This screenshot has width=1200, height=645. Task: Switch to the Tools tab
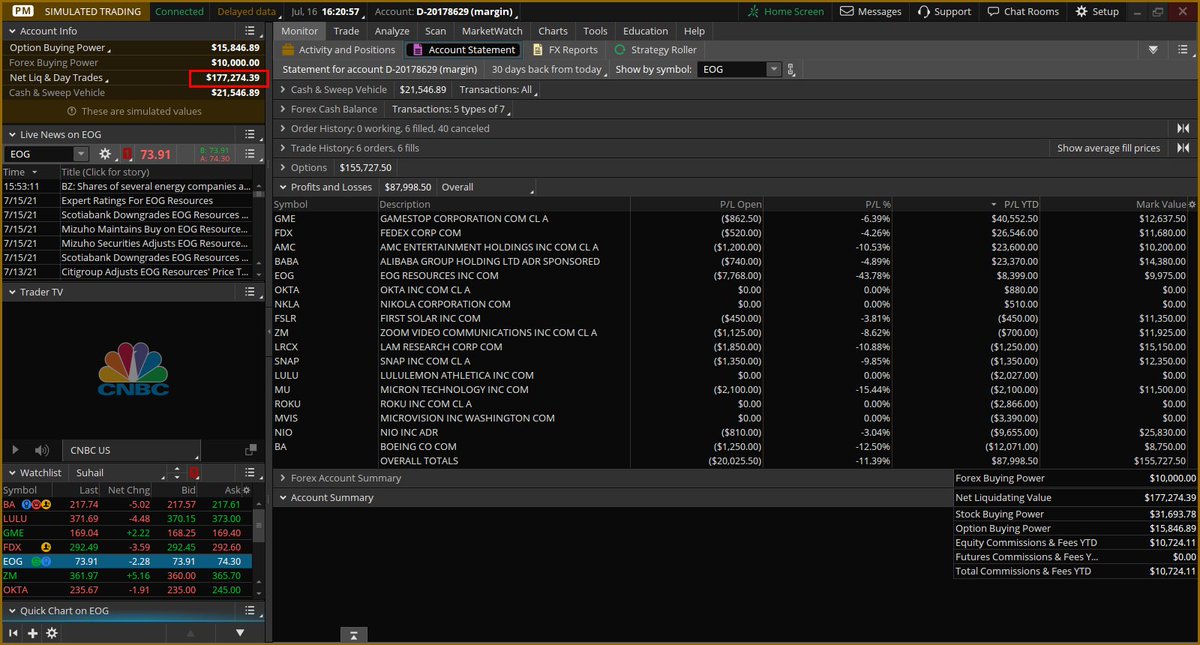click(595, 31)
